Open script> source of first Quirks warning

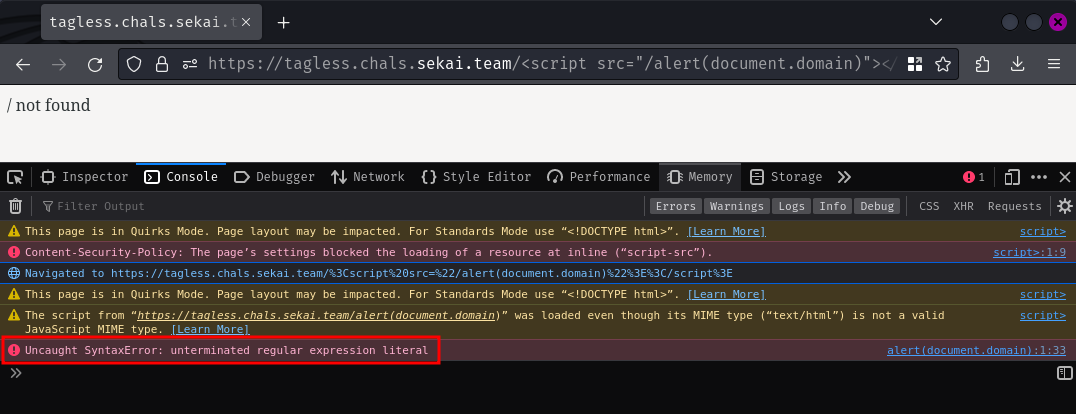[1043, 231]
